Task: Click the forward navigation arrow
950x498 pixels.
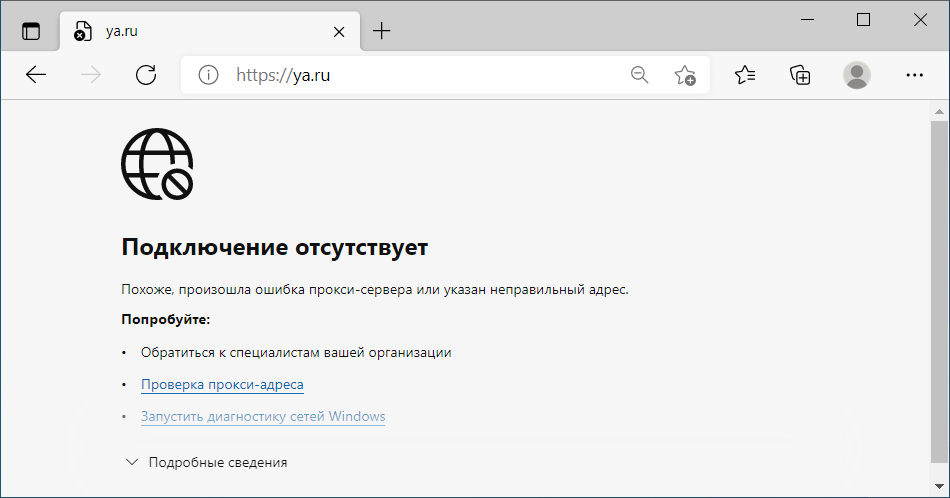Action: (91, 75)
